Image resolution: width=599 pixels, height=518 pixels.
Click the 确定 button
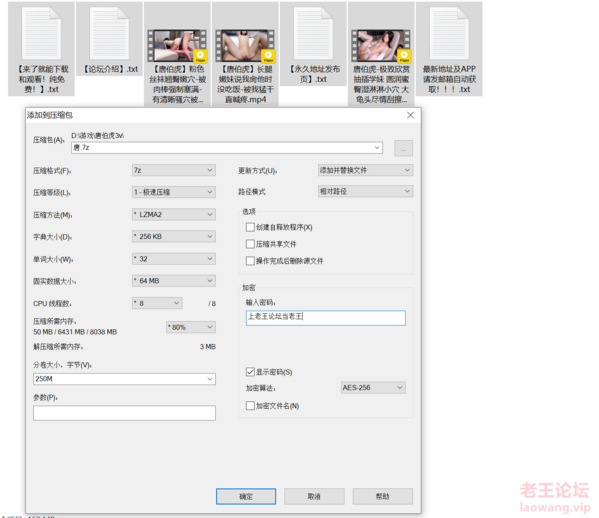(x=246, y=496)
